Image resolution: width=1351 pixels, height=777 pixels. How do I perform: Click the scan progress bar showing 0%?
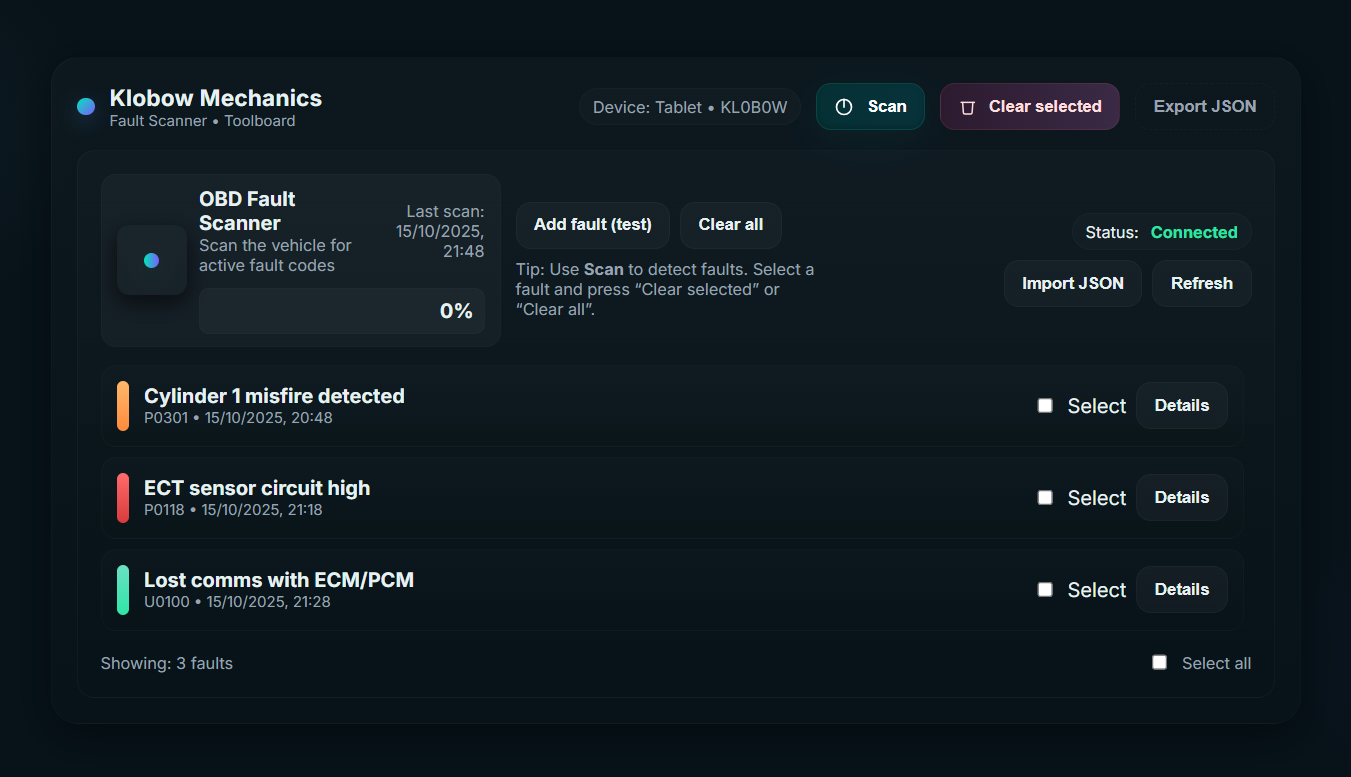coord(342,311)
